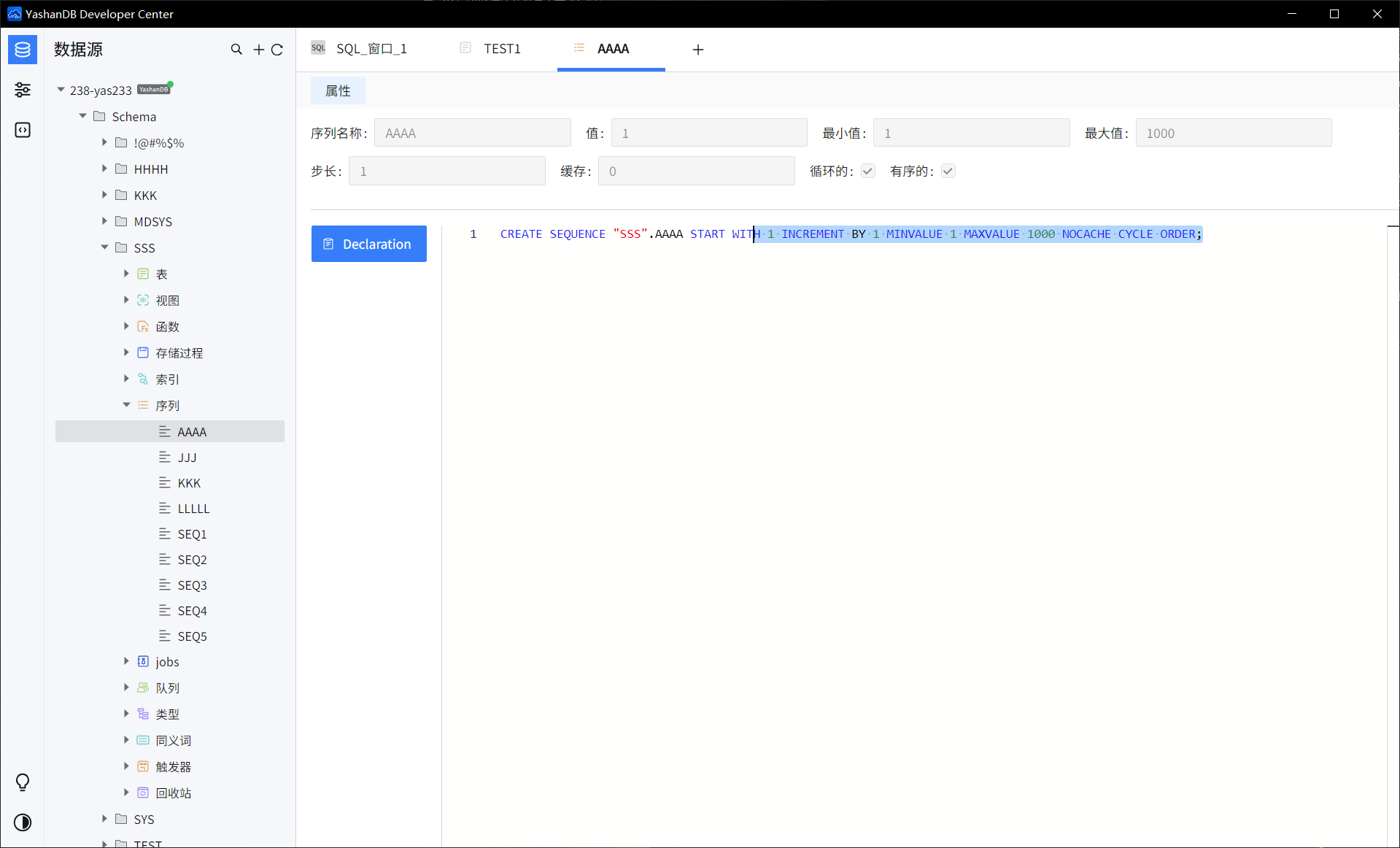Click the jobs node icon
This screenshot has height=848, width=1400.
[143, 661]
